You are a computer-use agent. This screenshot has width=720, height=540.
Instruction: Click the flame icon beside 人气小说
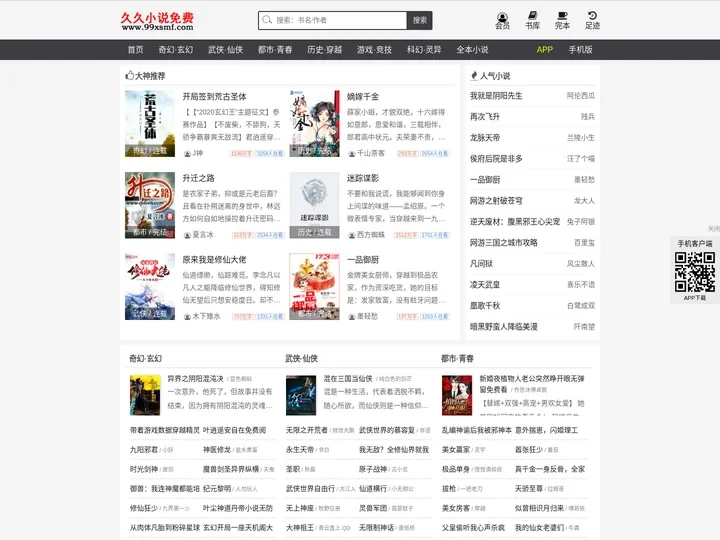coord(474,75)
